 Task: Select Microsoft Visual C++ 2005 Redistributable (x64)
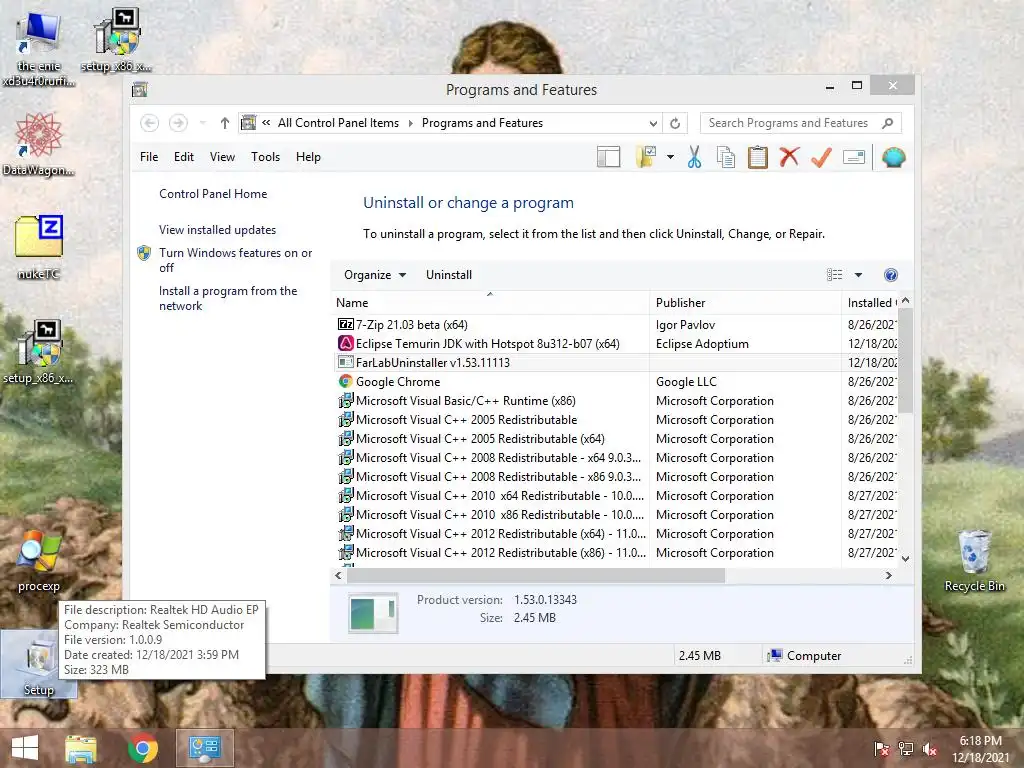tap(614, 439)
